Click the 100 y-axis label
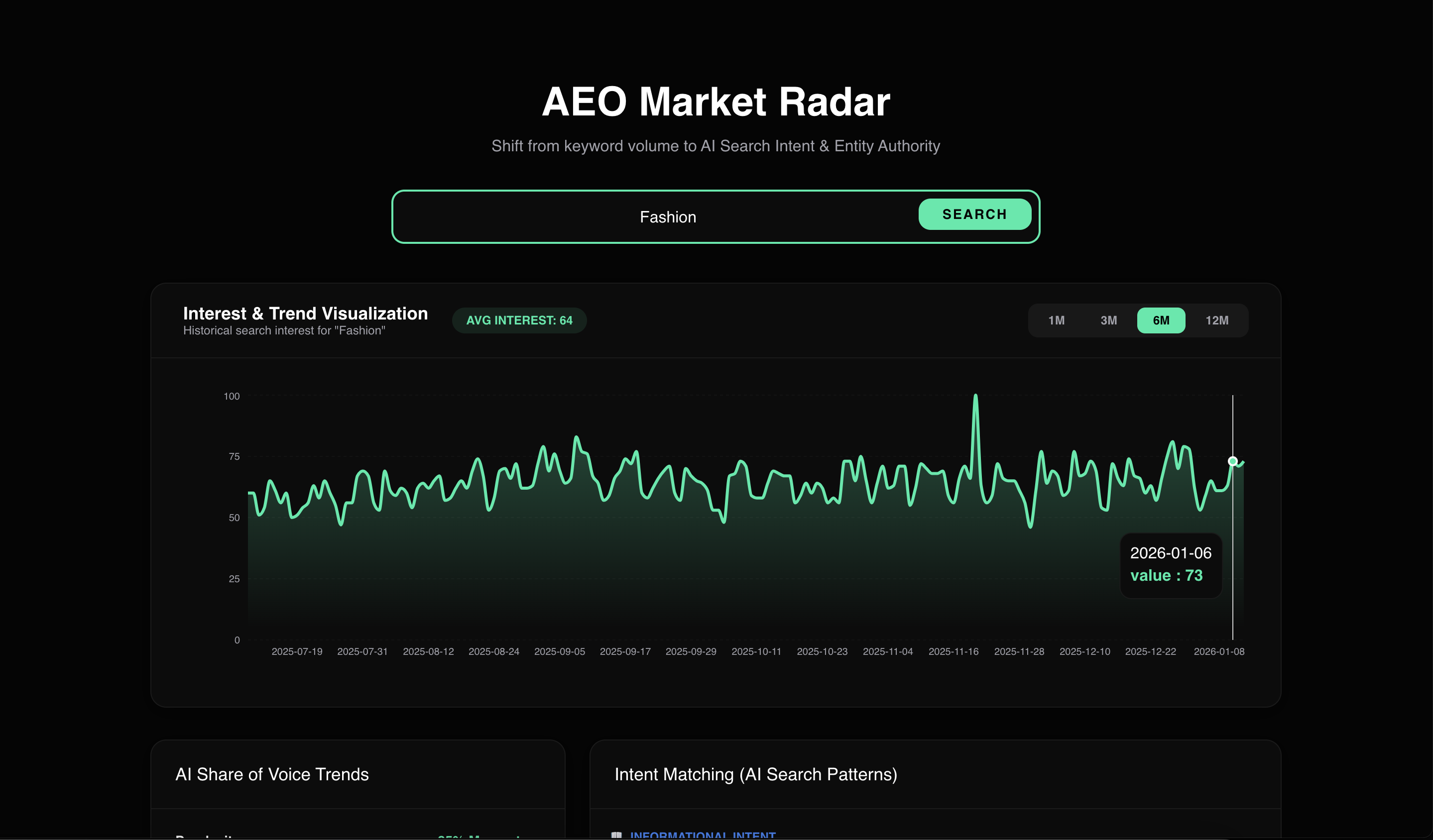Viewport: 1433px width, 840px height. pyautogui.click(x=232, y=396)
